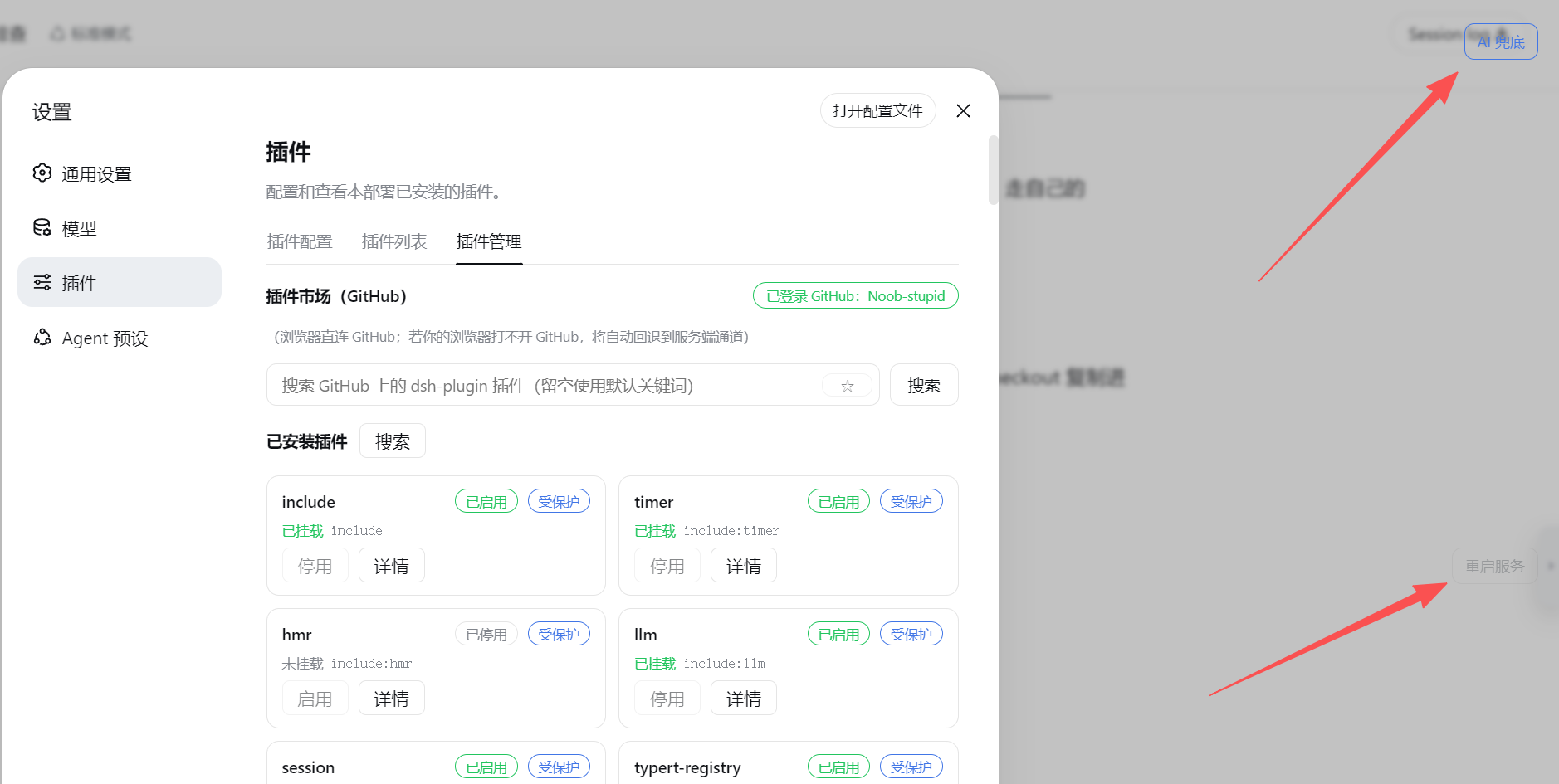Switch to 插件列表 tab

pos(394,241)
